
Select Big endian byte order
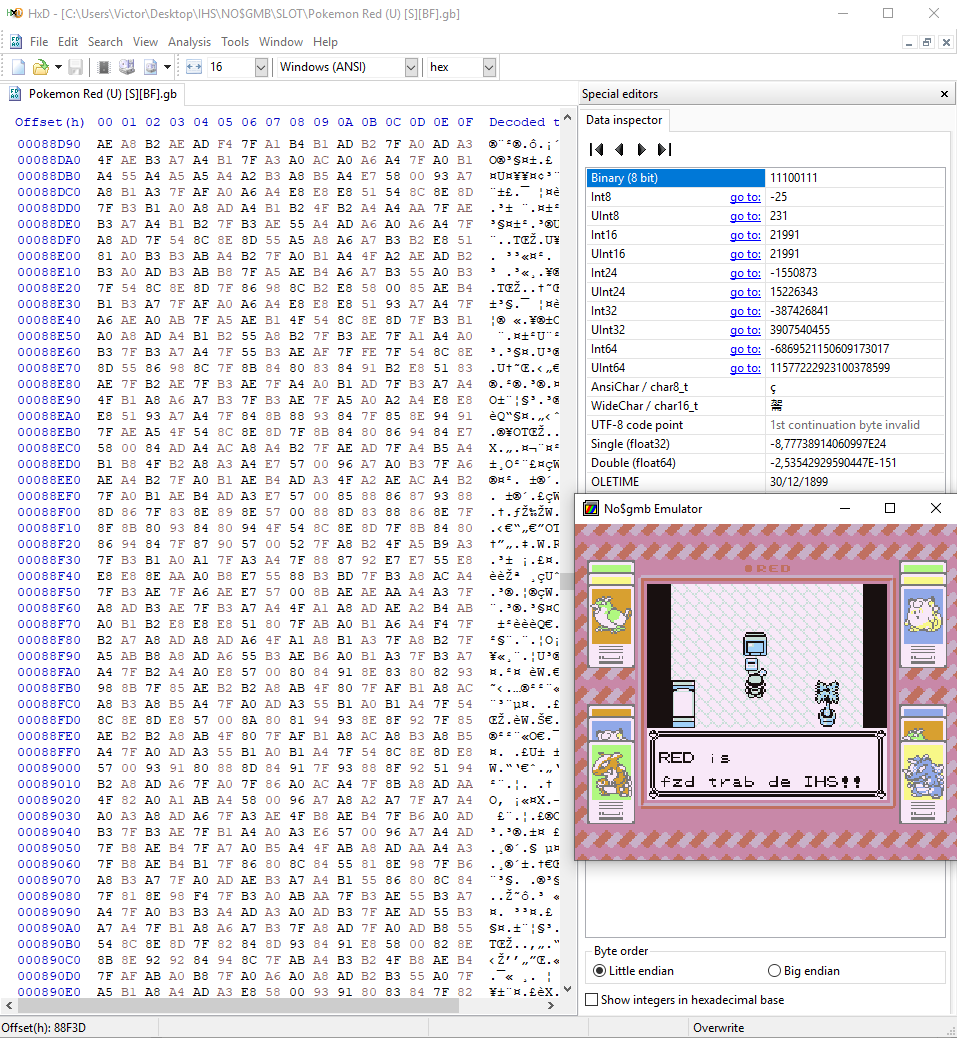tap(803, 970)
